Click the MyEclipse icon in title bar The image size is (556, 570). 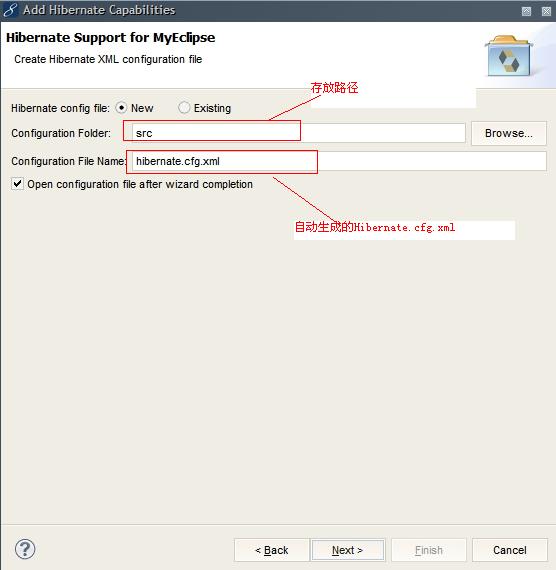pos(10,10)
